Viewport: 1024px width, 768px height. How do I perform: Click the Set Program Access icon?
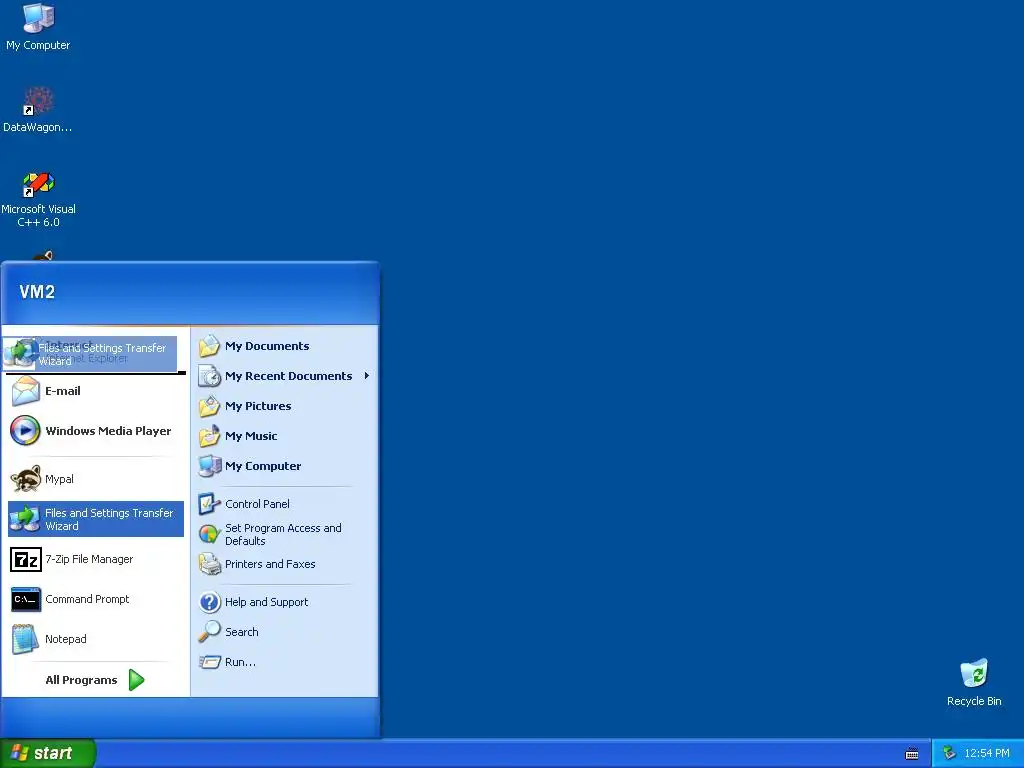[x=210, y=534]
